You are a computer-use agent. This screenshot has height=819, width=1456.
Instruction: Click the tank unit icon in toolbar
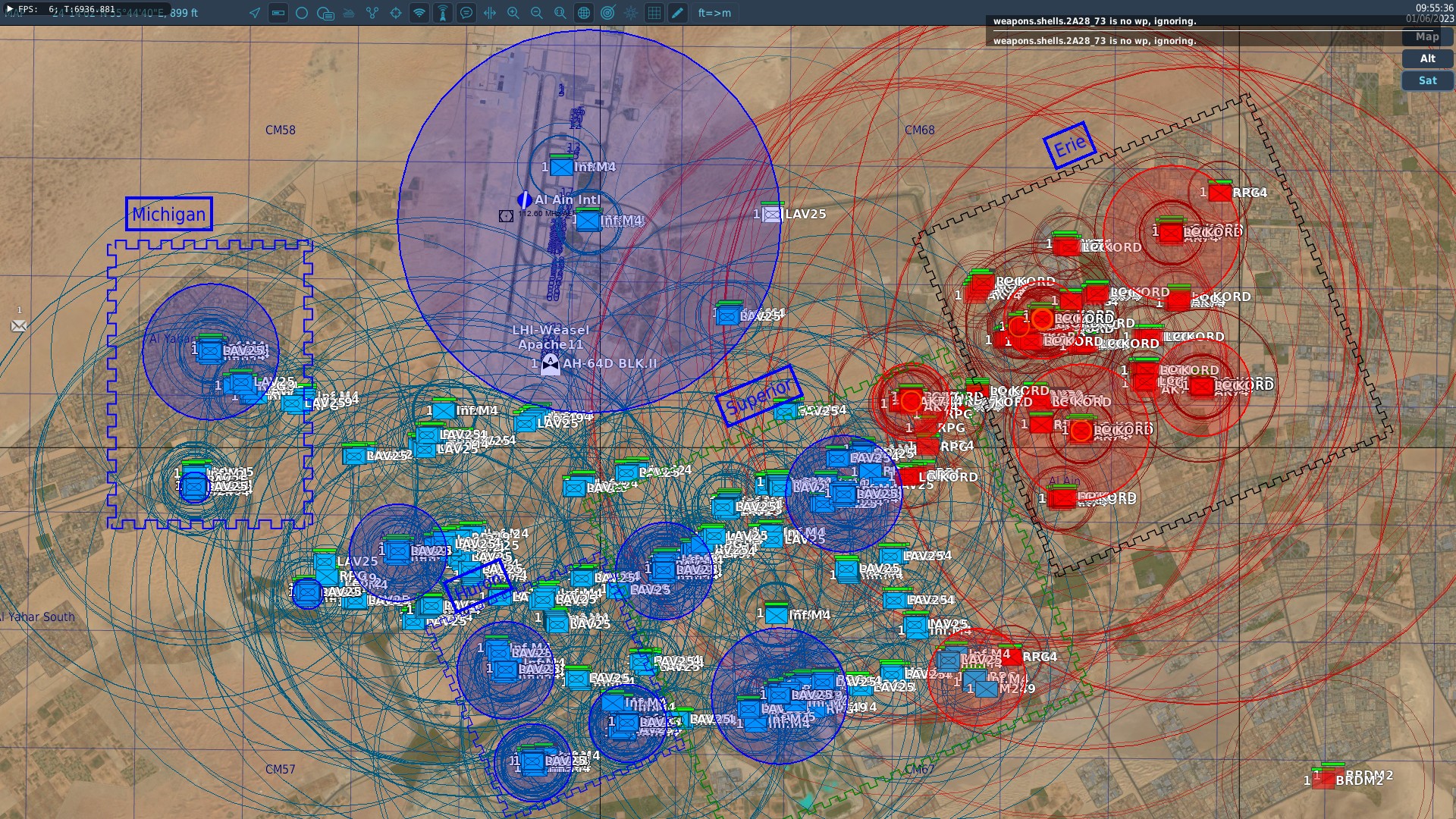tap(349, 13)
